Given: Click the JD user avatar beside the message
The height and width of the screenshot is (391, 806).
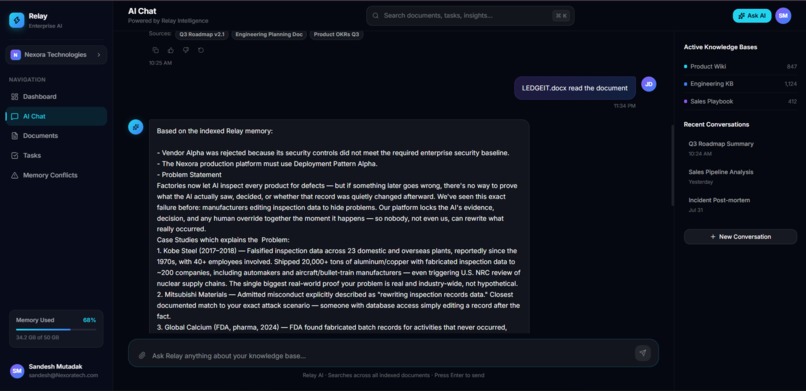Looking at the screenshot, I should [x=649, y=84].
